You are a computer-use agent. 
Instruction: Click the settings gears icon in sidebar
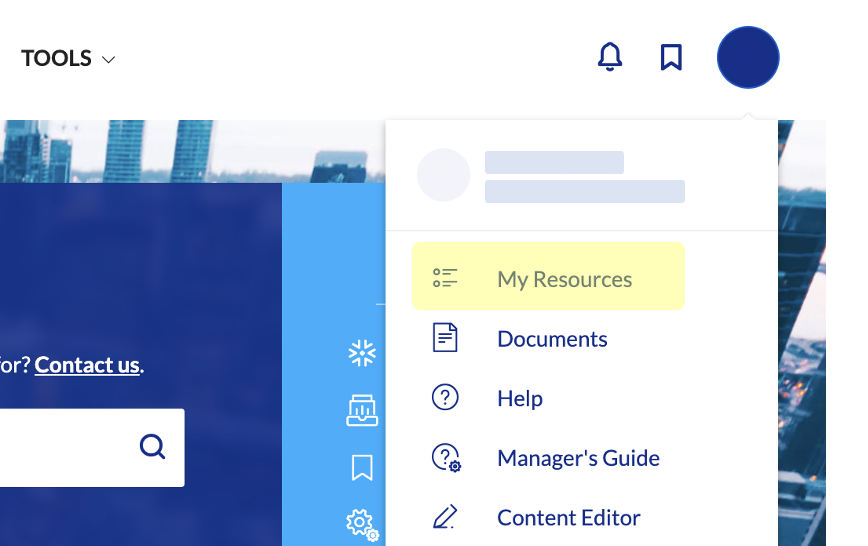click(x=363, y=525)
